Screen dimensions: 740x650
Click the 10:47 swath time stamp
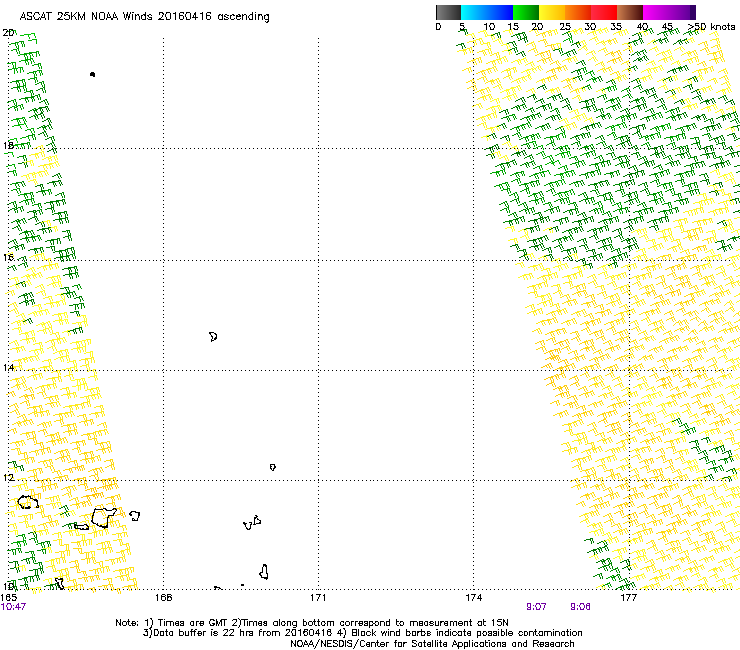[x=13, y=607]
